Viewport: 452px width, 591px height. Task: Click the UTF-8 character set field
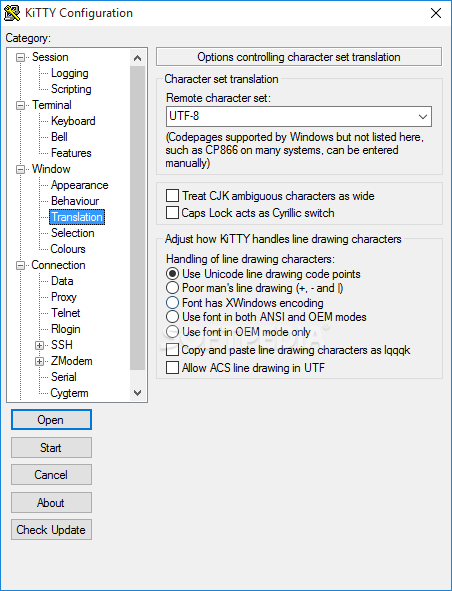pos(299,116)
